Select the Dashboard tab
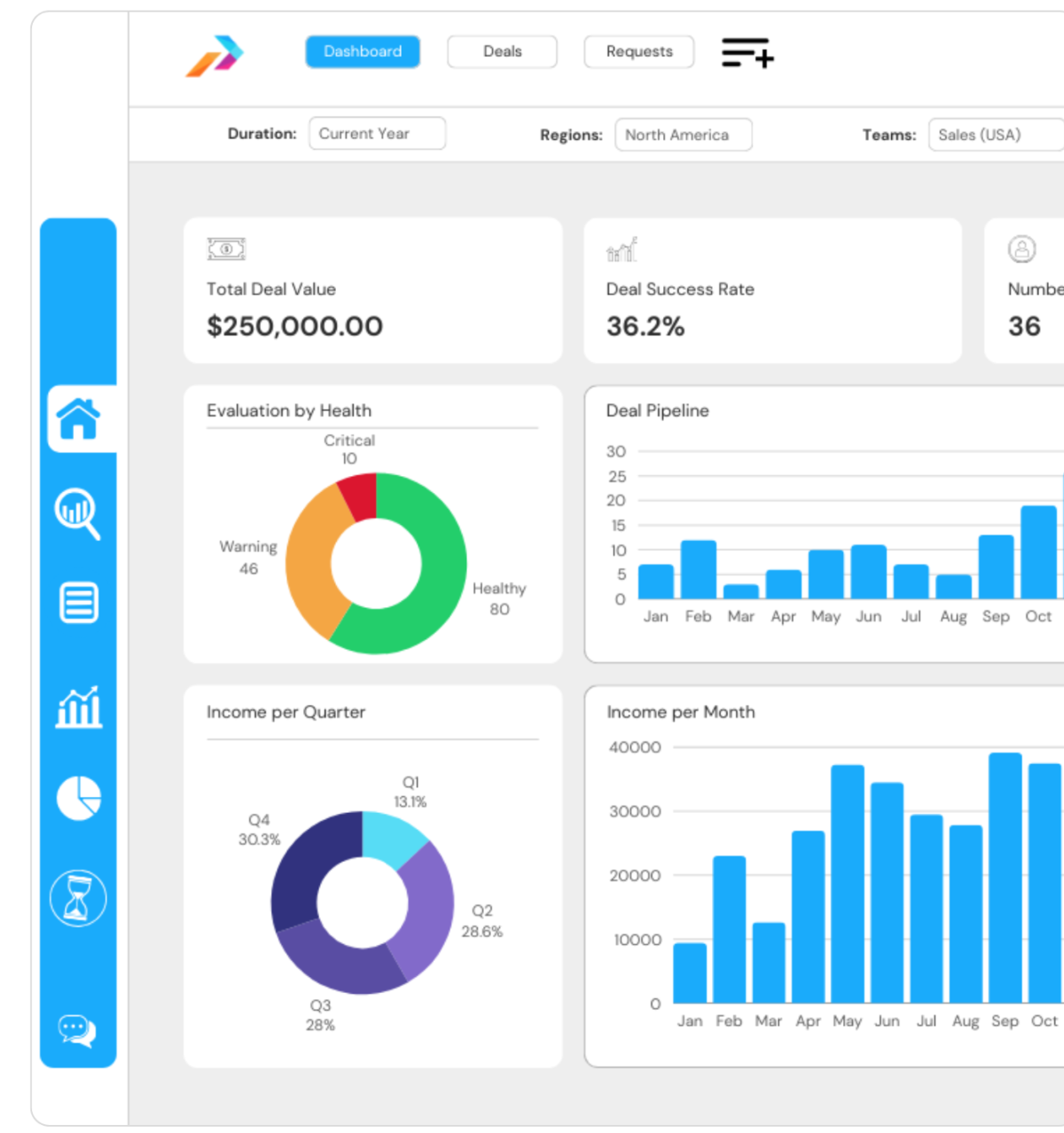This screenshot has height=1133, width=1064. pos(362,51)
